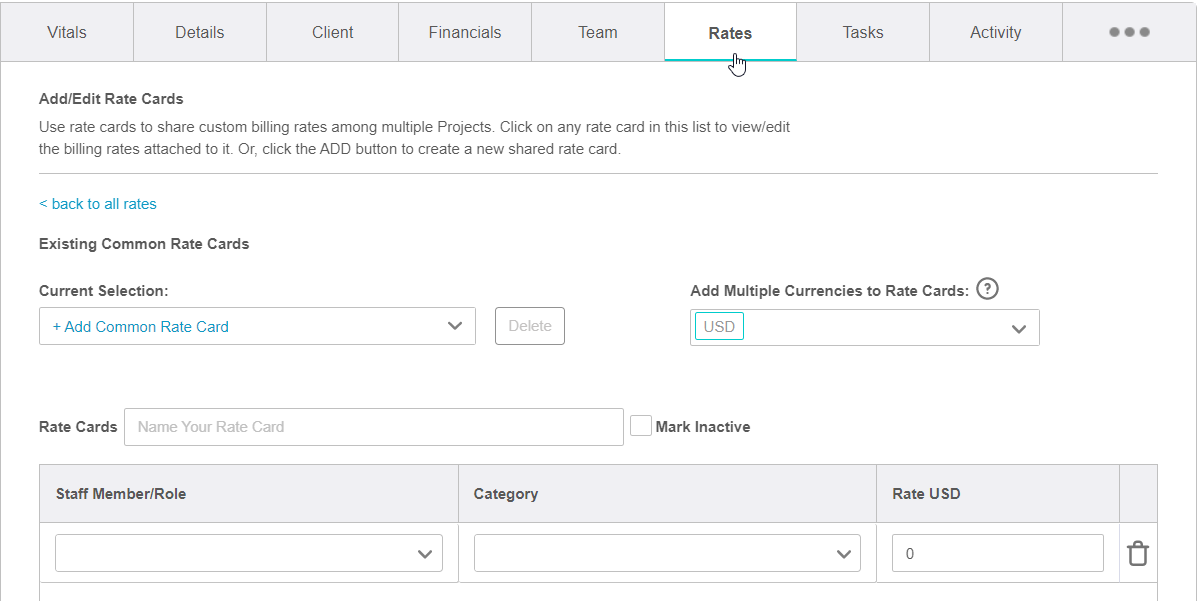Click the Delete rate card button
Screen dimensions: 1199x601
pyautogui.click(x=530, y=326)
